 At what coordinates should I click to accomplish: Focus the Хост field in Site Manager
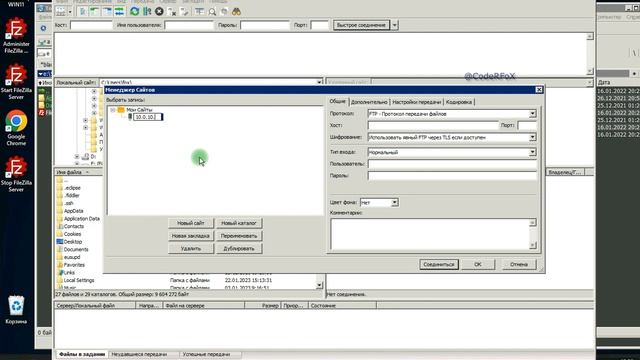433,125
